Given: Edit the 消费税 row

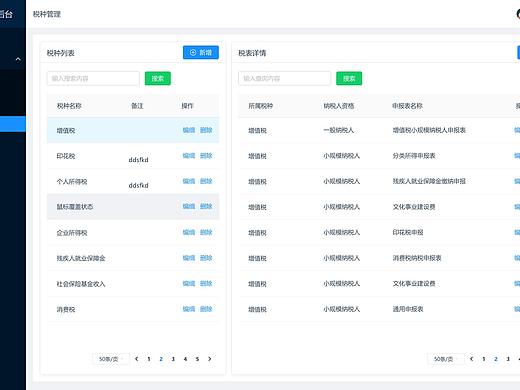Looking at the screenshot, I should pyautogui.click(x=189, y=309).
